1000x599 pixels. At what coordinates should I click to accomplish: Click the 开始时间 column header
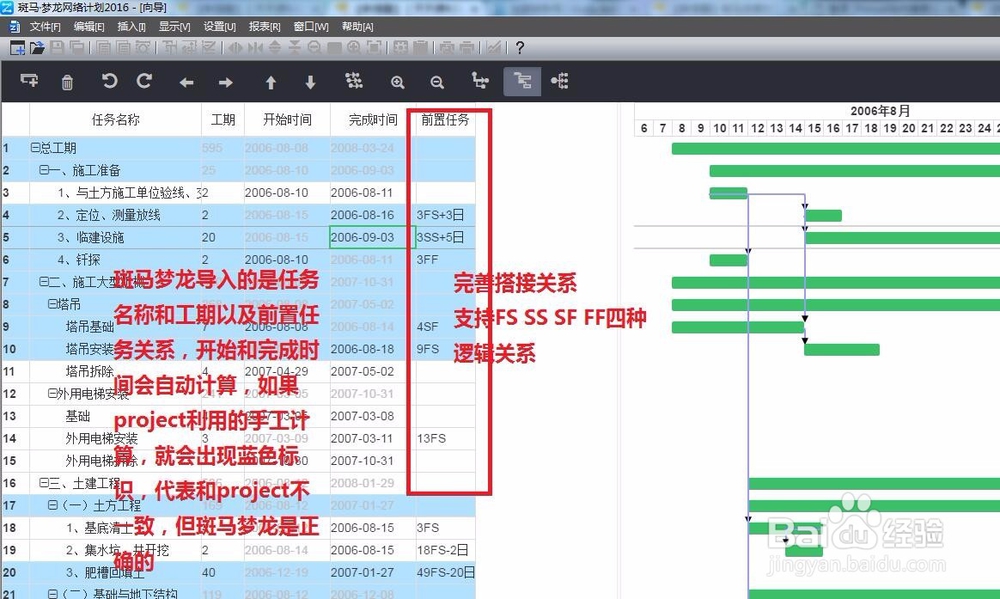coord(288,120)
